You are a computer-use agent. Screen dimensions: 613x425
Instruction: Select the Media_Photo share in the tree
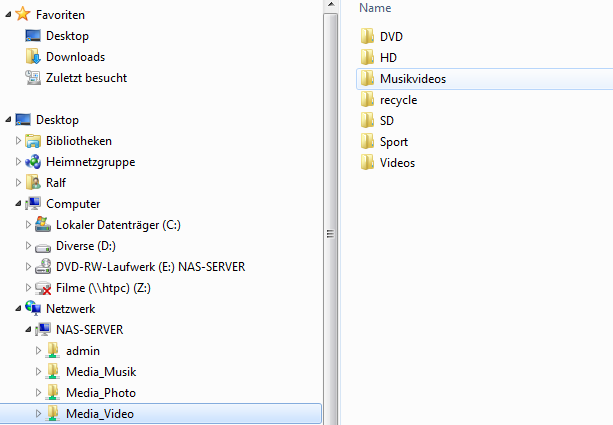point(100,393)
